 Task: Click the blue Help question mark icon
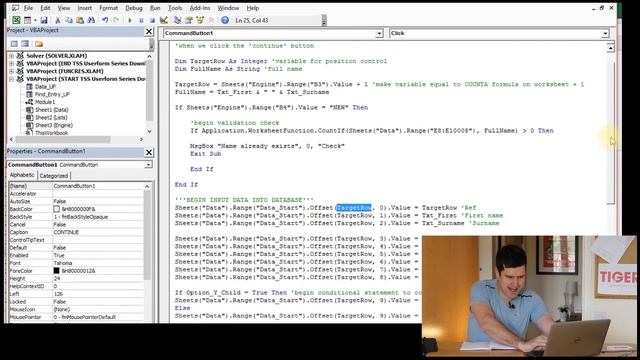(x=225, y=20)
